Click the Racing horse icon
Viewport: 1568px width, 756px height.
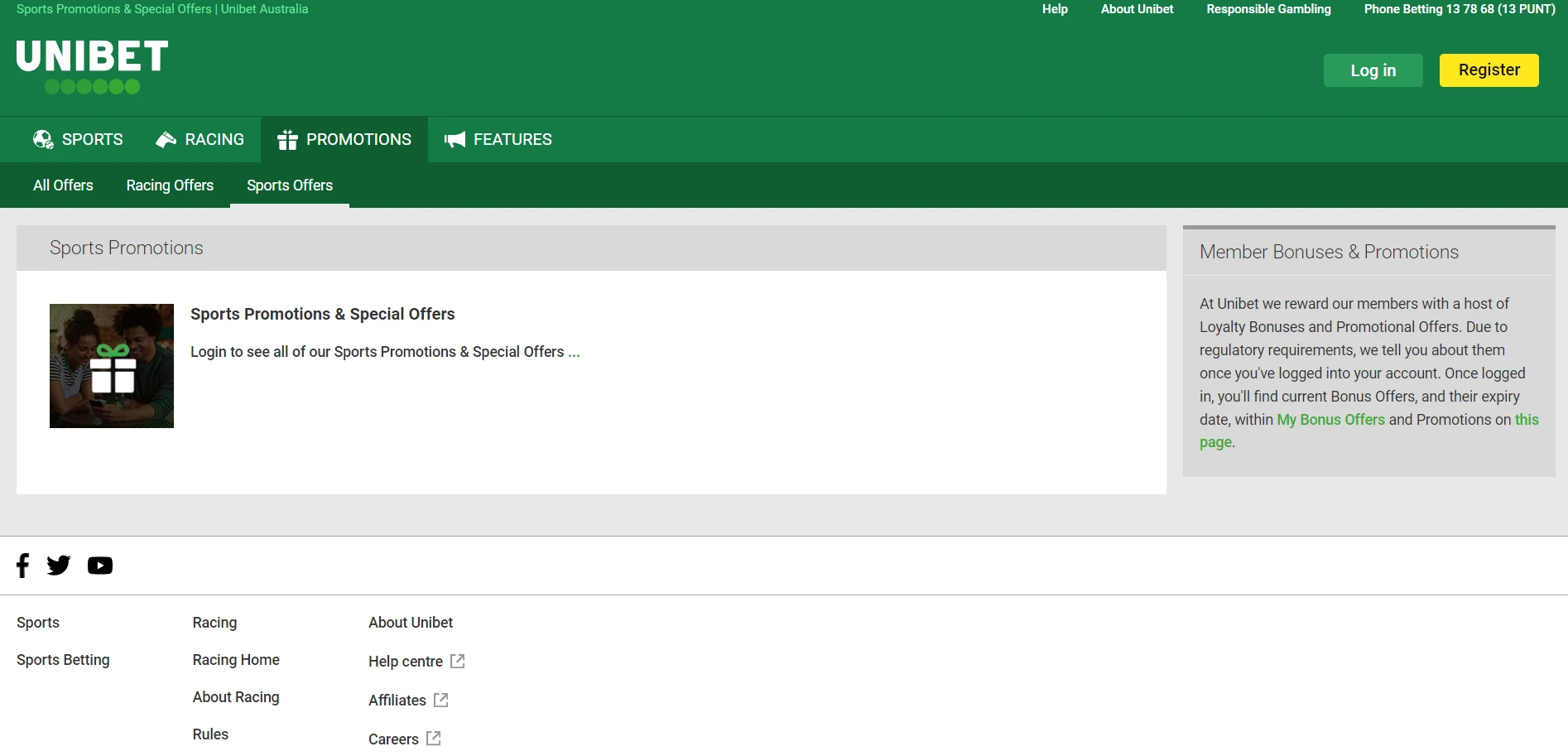pos(166,139)
